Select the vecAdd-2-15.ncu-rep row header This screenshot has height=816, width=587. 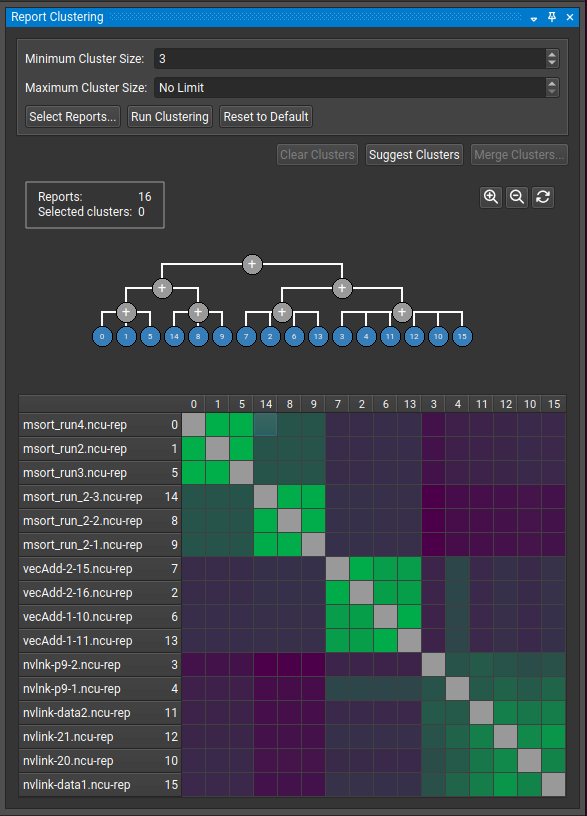click(100, 569)
